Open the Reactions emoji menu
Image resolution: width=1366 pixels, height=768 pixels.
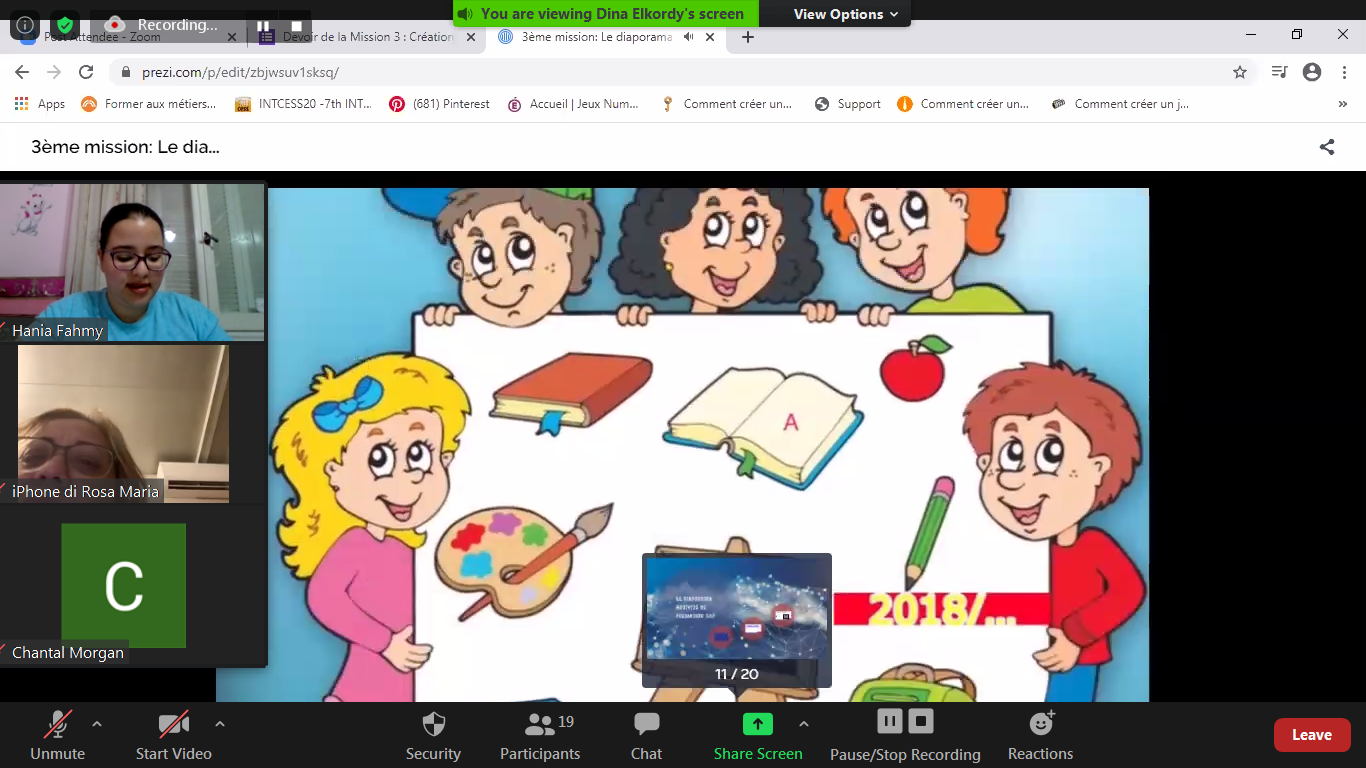coord(1040,724)
